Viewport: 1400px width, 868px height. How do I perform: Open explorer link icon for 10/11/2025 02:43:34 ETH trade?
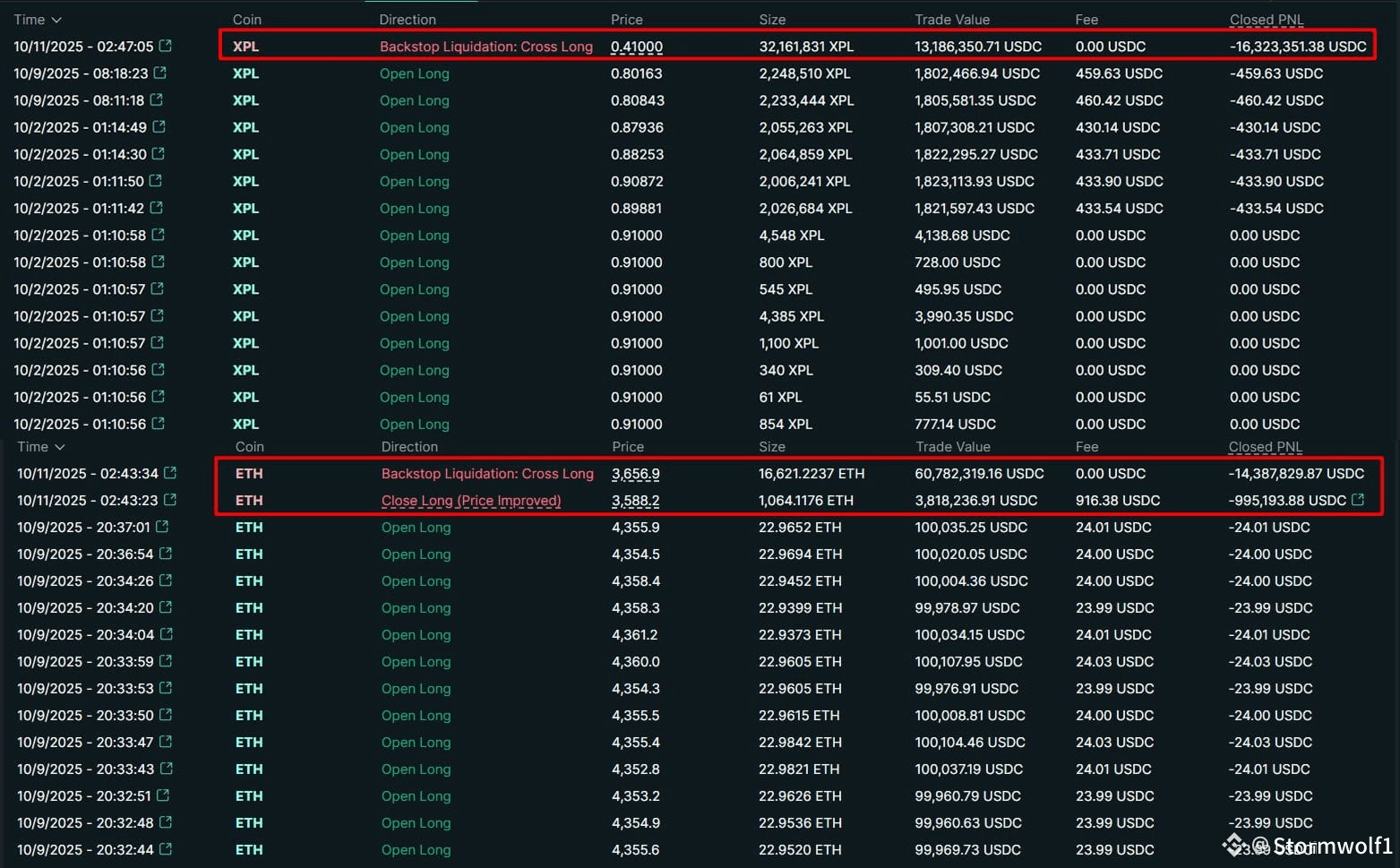(170, 472)
